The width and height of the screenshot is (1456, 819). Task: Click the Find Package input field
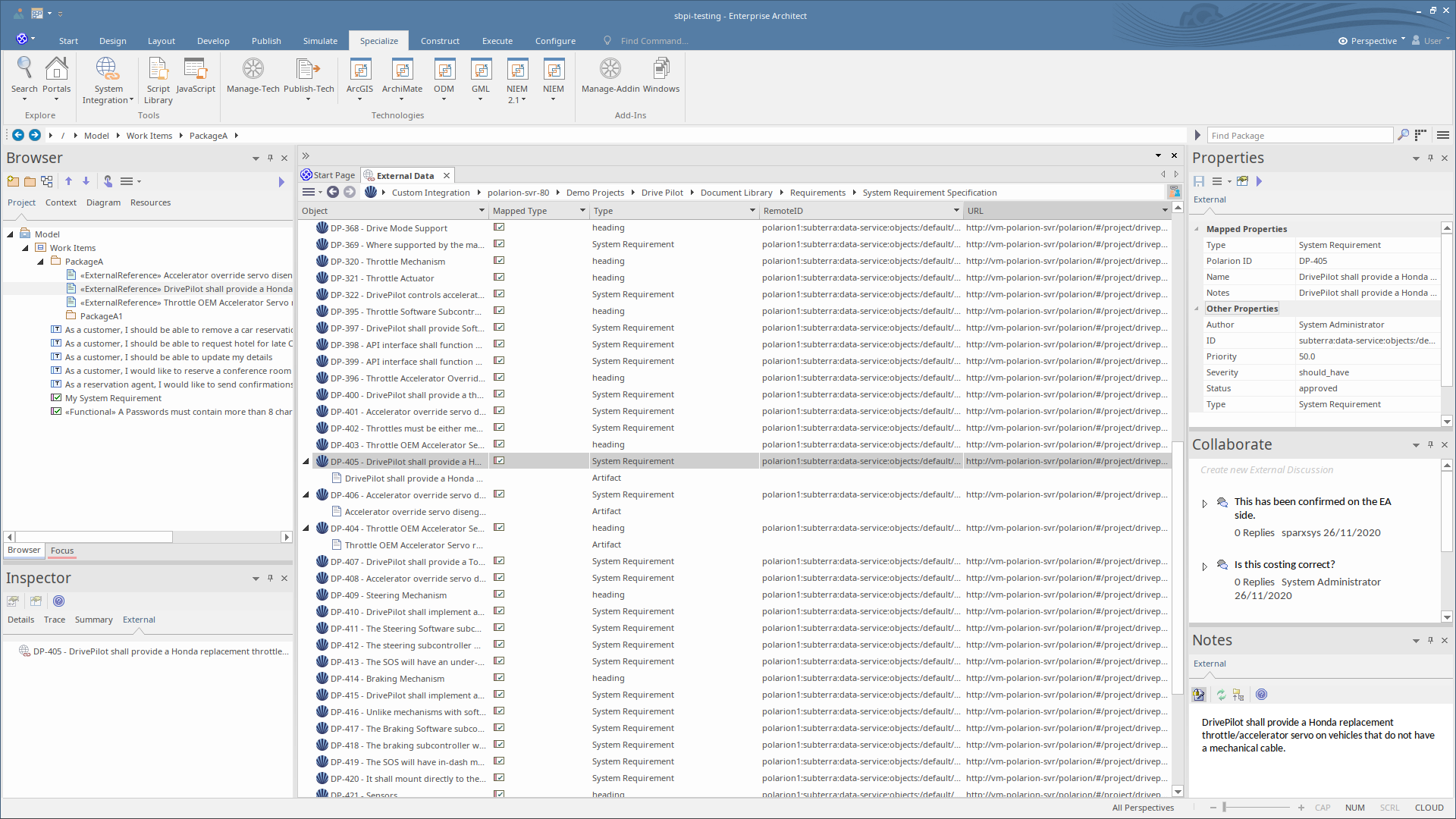point(1300,135)
